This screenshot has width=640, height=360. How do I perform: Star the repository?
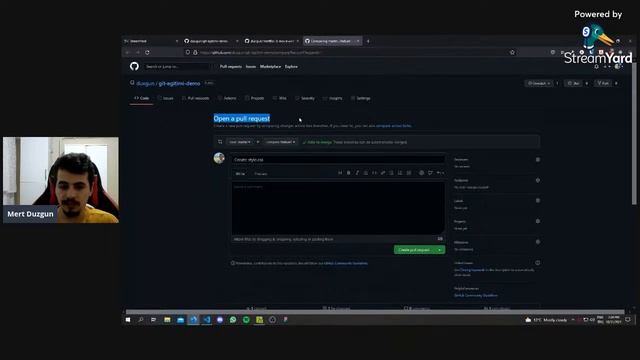click(573, 83)
